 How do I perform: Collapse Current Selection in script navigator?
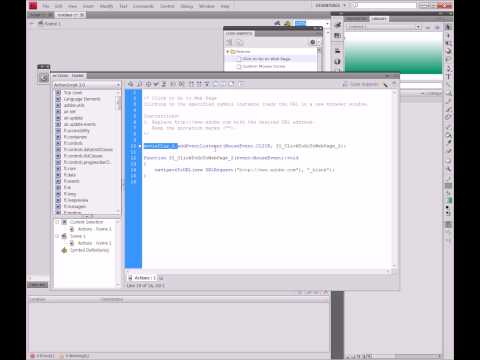(x=57, y=222)
